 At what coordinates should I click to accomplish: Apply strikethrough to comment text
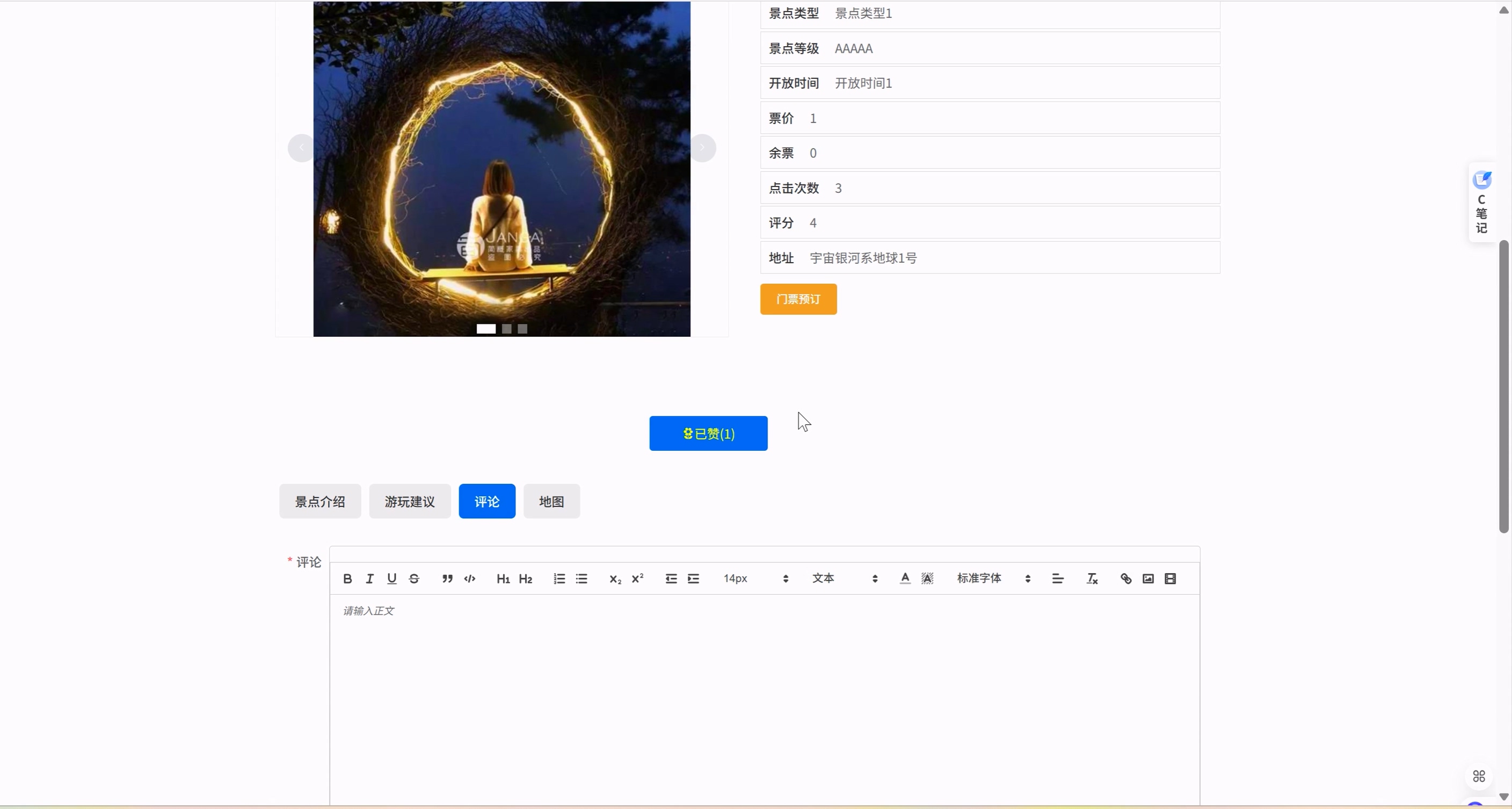[x=414, y=579]
